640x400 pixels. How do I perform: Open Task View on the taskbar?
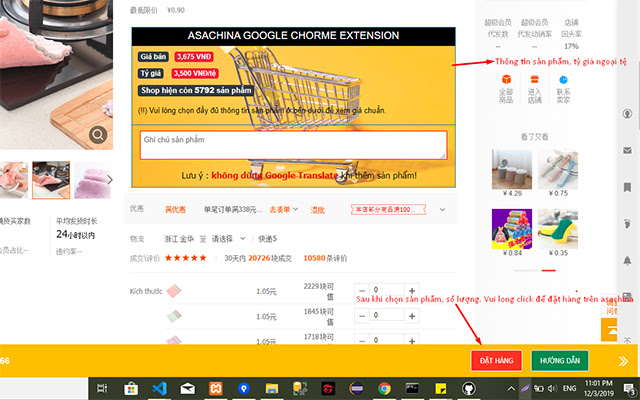[102, 388]
